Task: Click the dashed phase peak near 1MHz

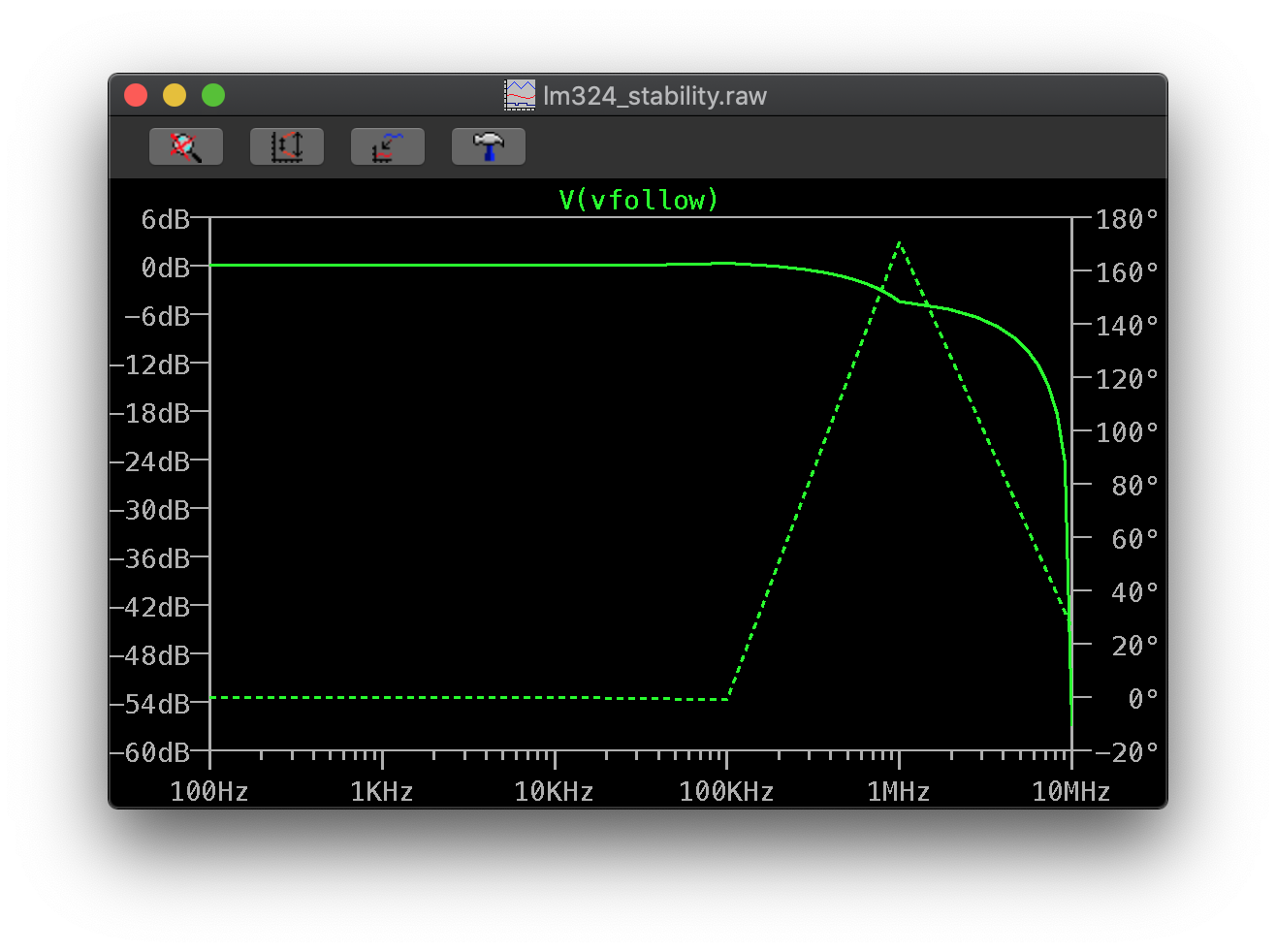Action: 900,243
